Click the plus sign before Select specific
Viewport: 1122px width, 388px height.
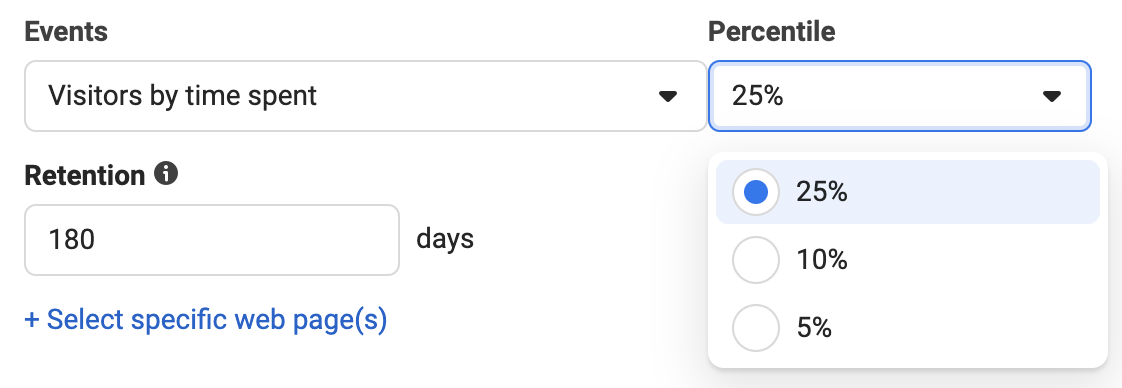pyautogui.click(x=31, y=320)
